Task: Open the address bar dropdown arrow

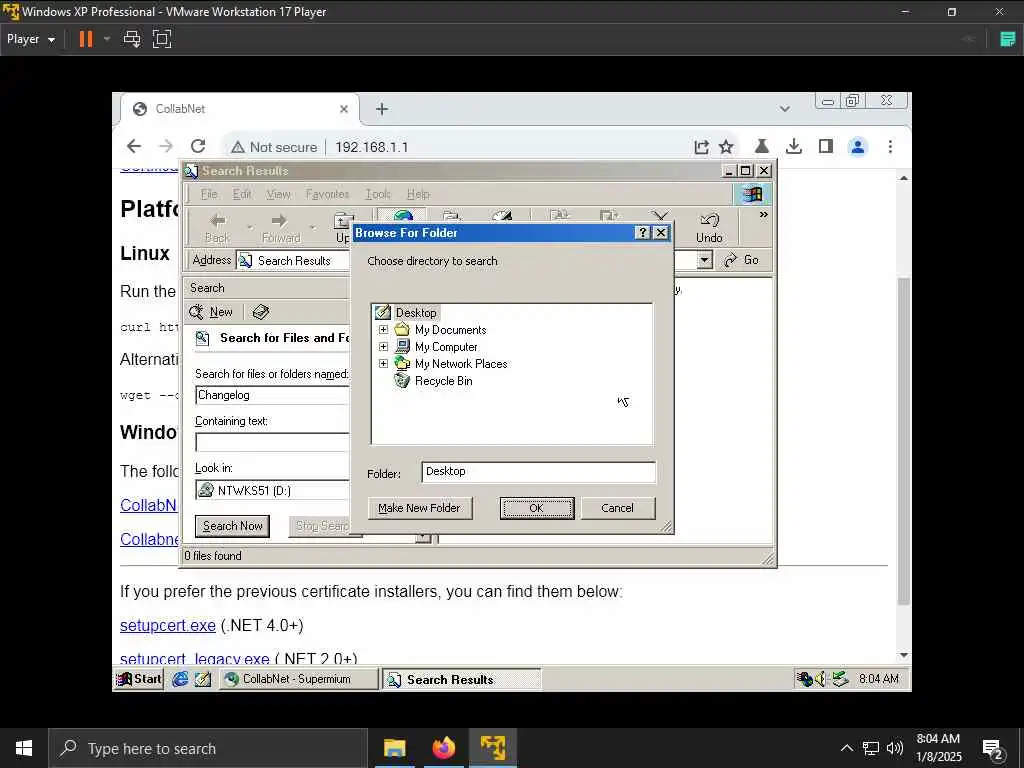Action: pos(704,261)
